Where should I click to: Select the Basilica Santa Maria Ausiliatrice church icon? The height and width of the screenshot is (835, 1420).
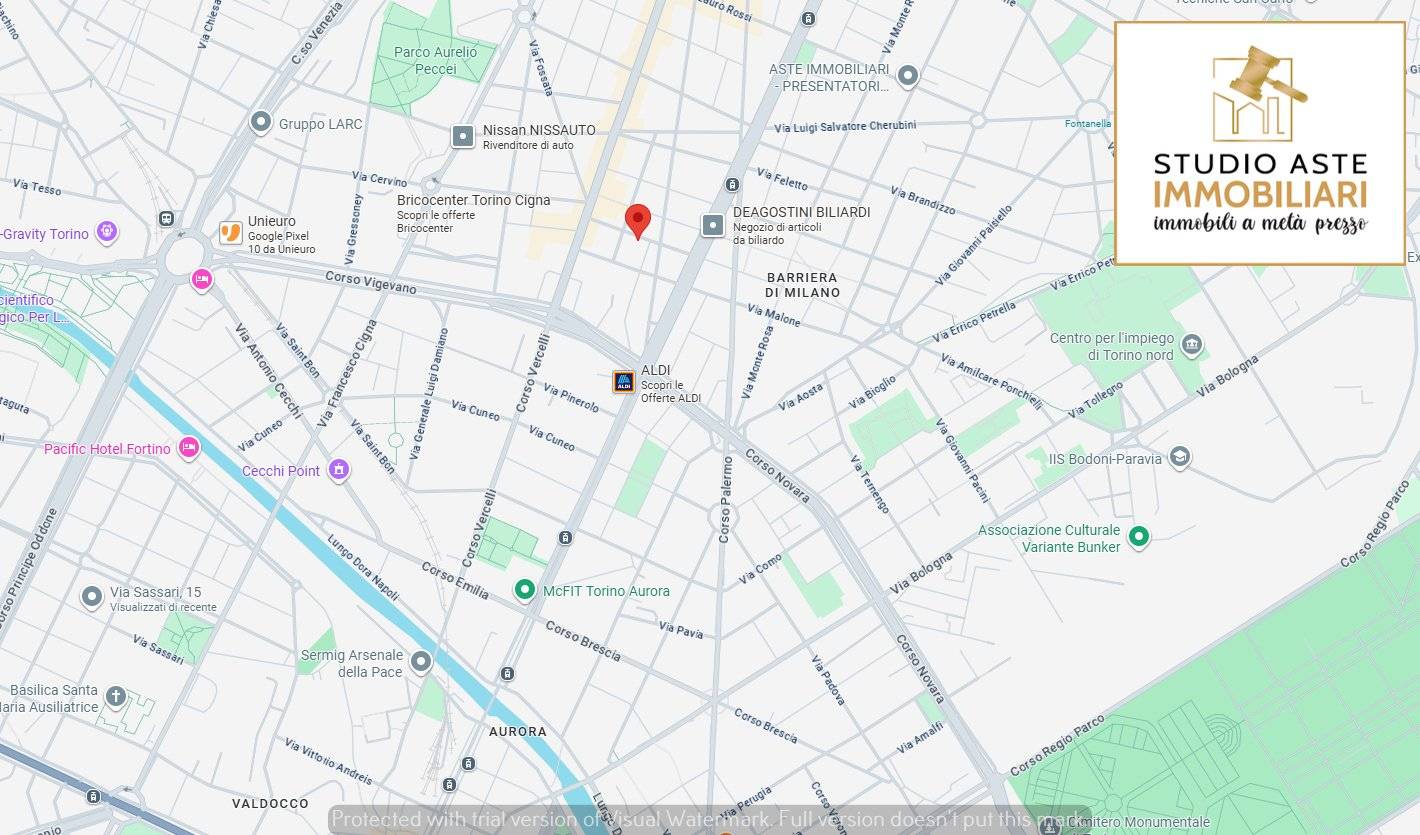[116, 696]
